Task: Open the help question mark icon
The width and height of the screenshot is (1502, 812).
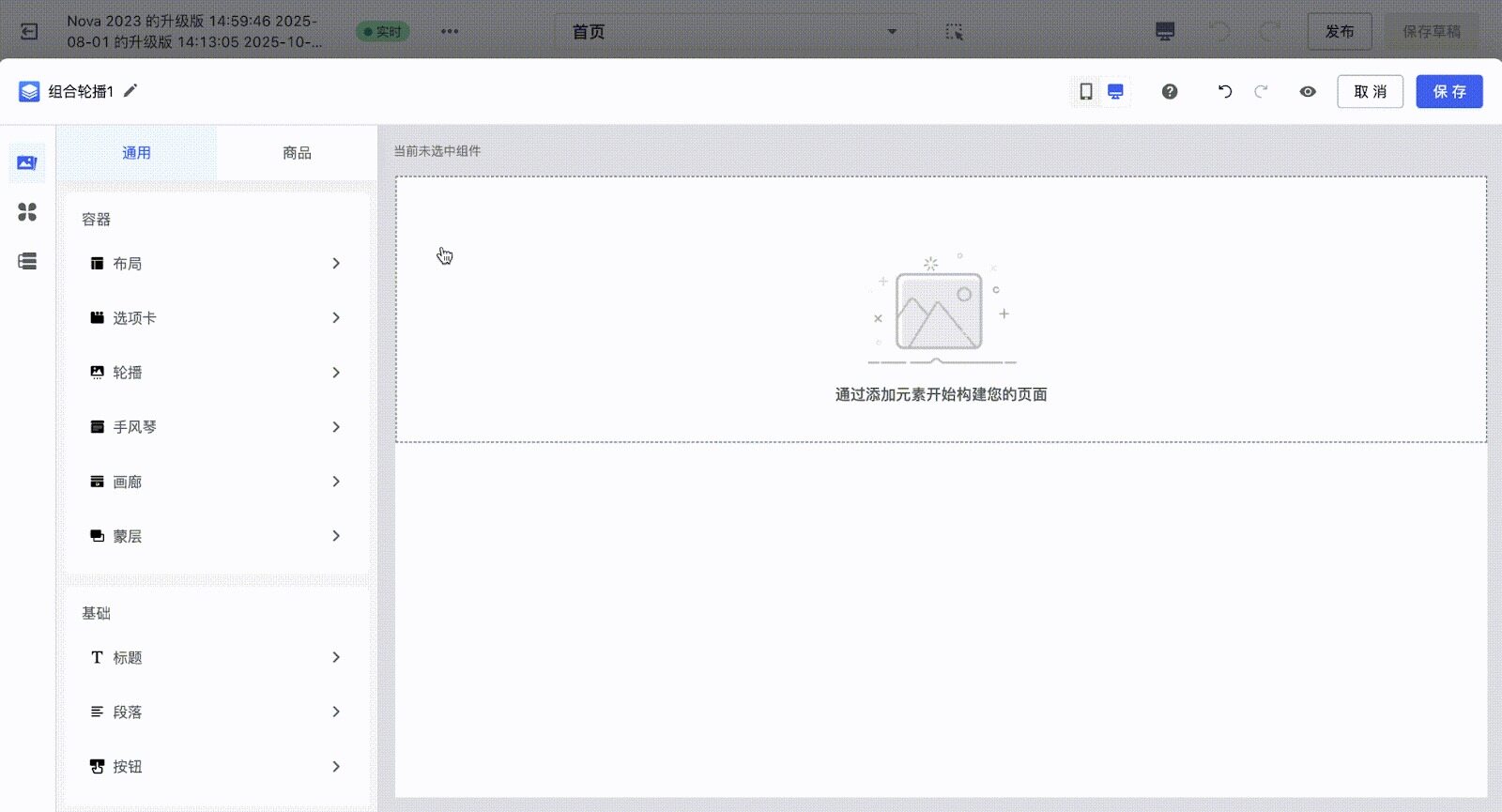Action: [1170, 92]
